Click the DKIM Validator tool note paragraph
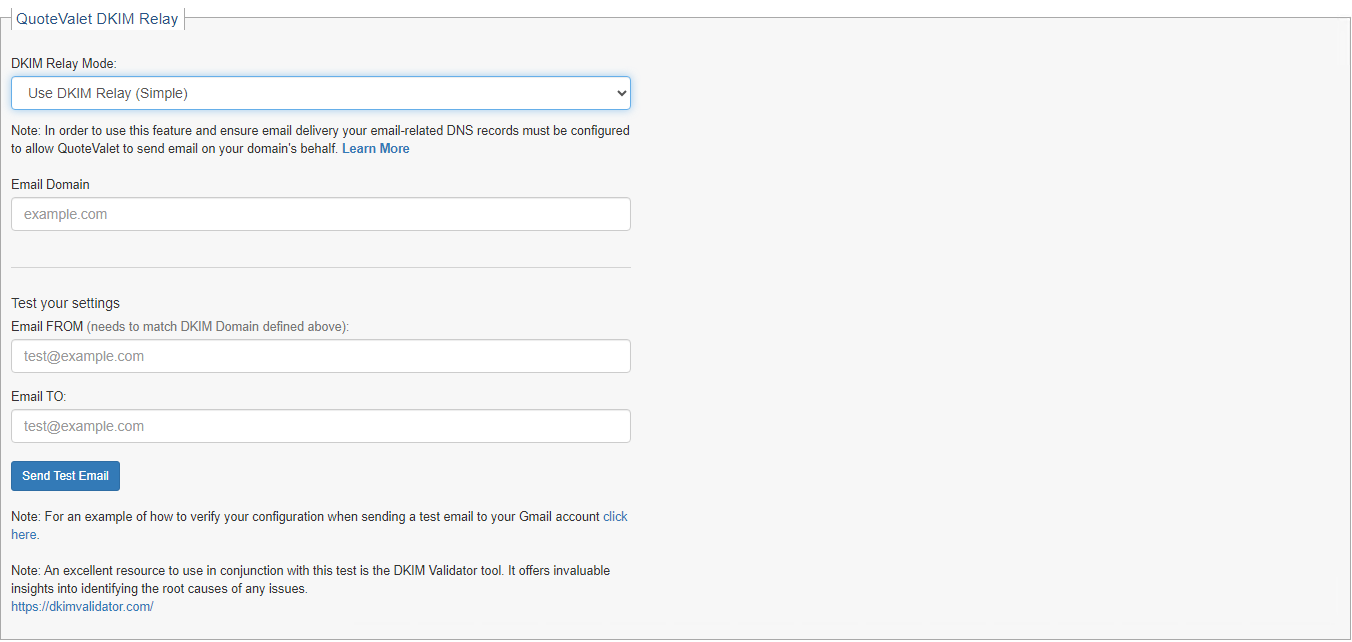Screen dimensions: 1352x642 (310, 580)
